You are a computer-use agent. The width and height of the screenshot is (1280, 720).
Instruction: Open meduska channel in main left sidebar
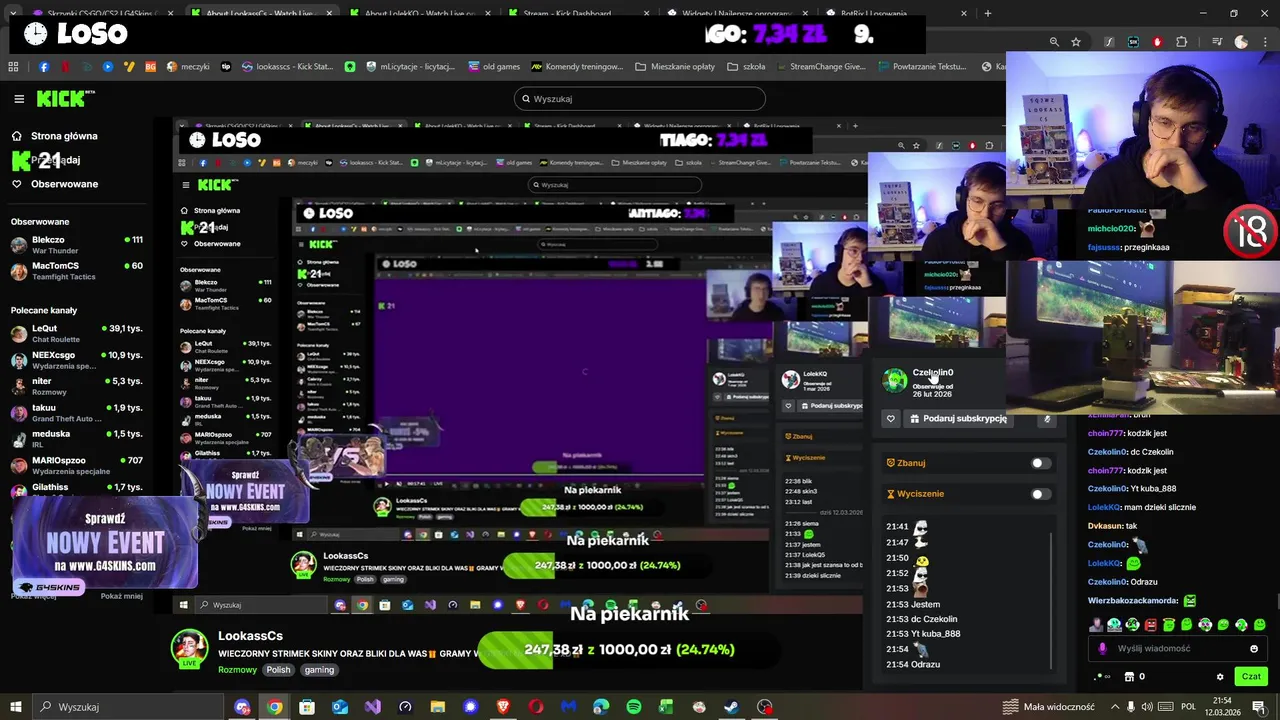point(77,439)
